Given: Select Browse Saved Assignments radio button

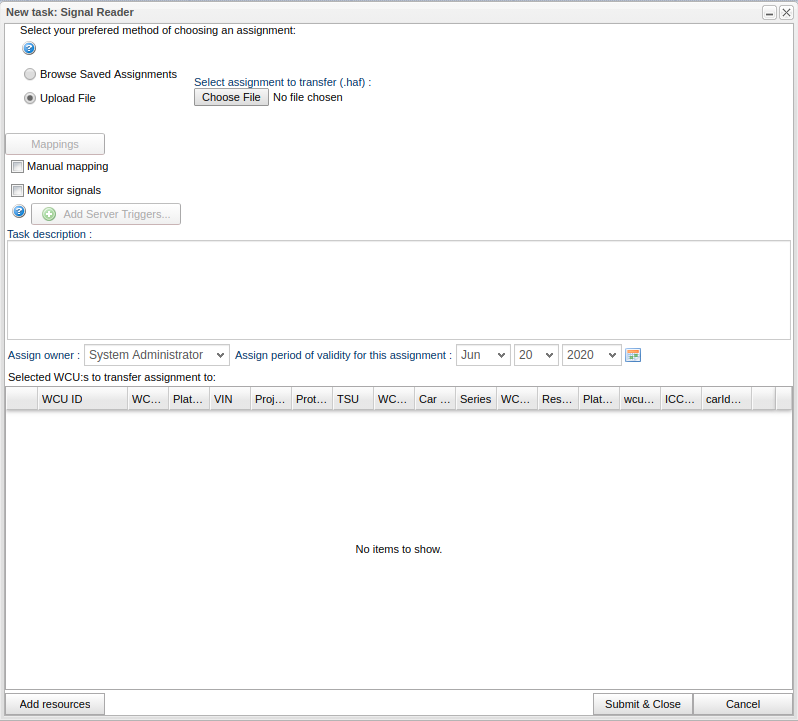Looking at the screenshot, I should (30, 74).
